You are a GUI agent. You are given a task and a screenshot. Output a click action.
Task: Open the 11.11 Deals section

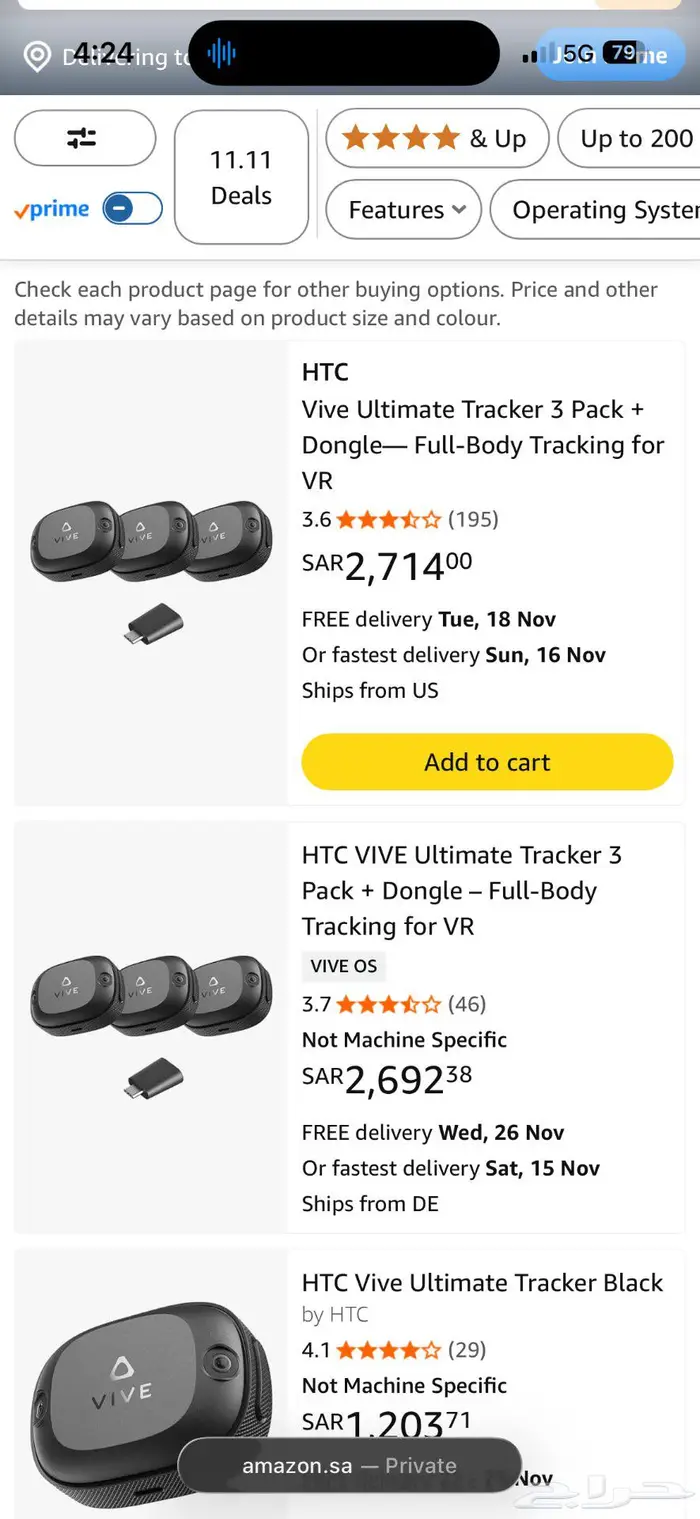point(241,177)
